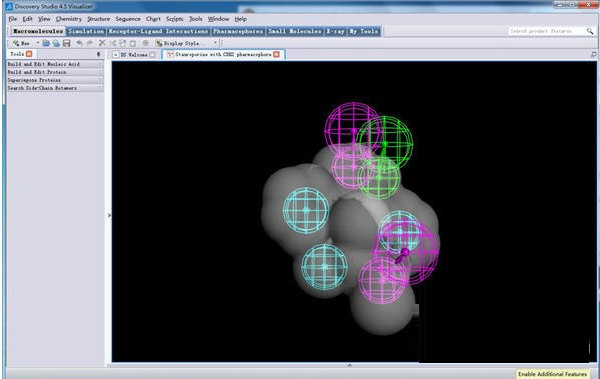Click the pin icon on Tools panel
The image size is (600, 379).
pos(98,54)
